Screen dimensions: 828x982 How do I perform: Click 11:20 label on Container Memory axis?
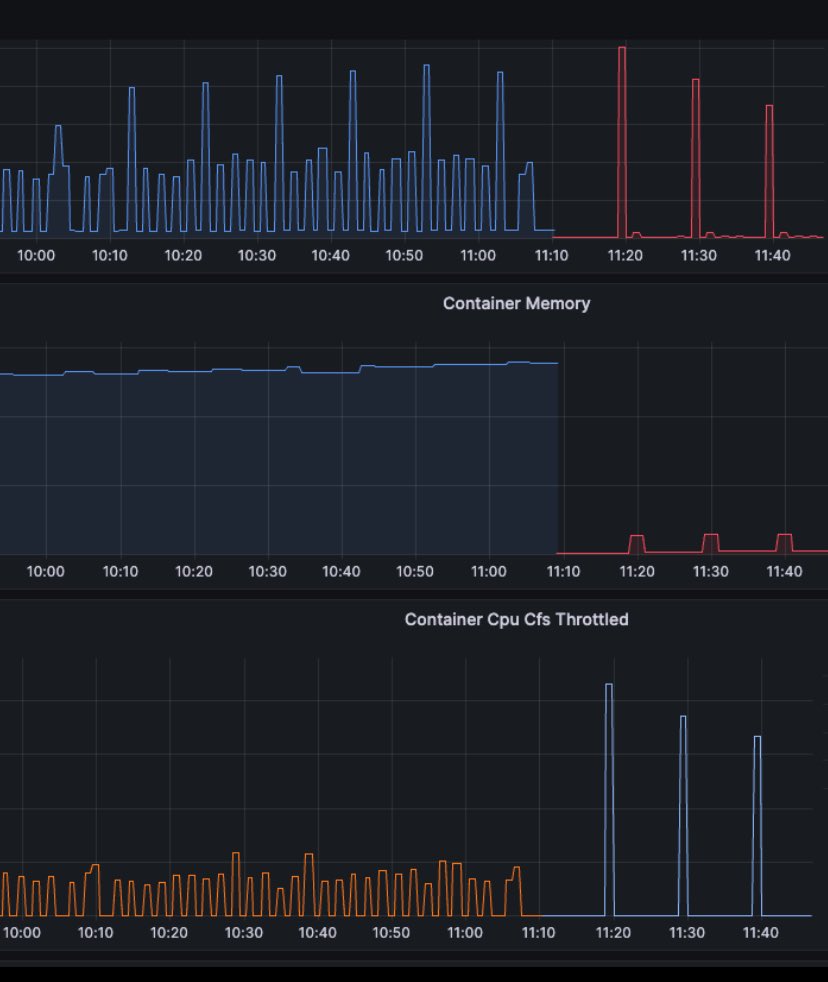tap(637, 571)
